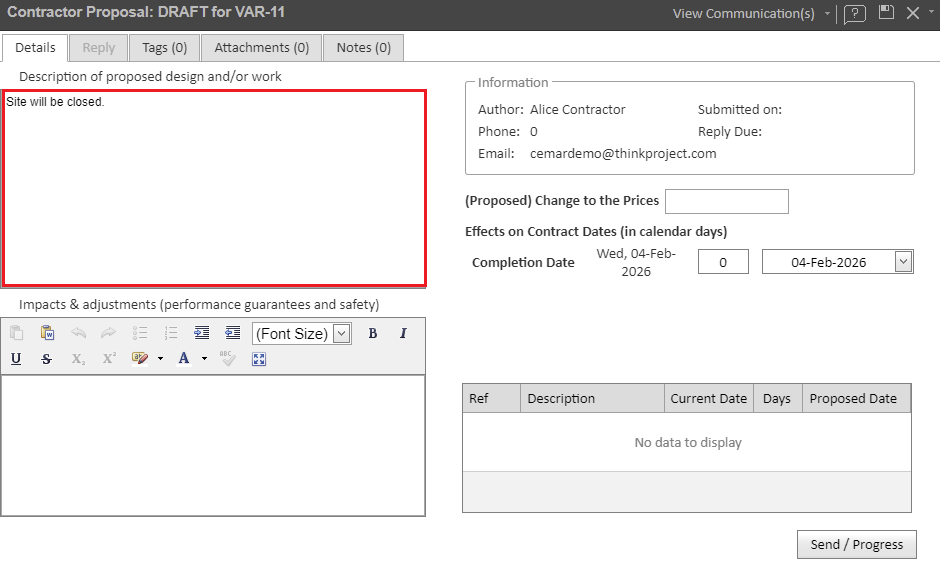Viewport: 940px width, 571px height.
Task: Apply italic formatting
Action: click(x=403, y=334)
